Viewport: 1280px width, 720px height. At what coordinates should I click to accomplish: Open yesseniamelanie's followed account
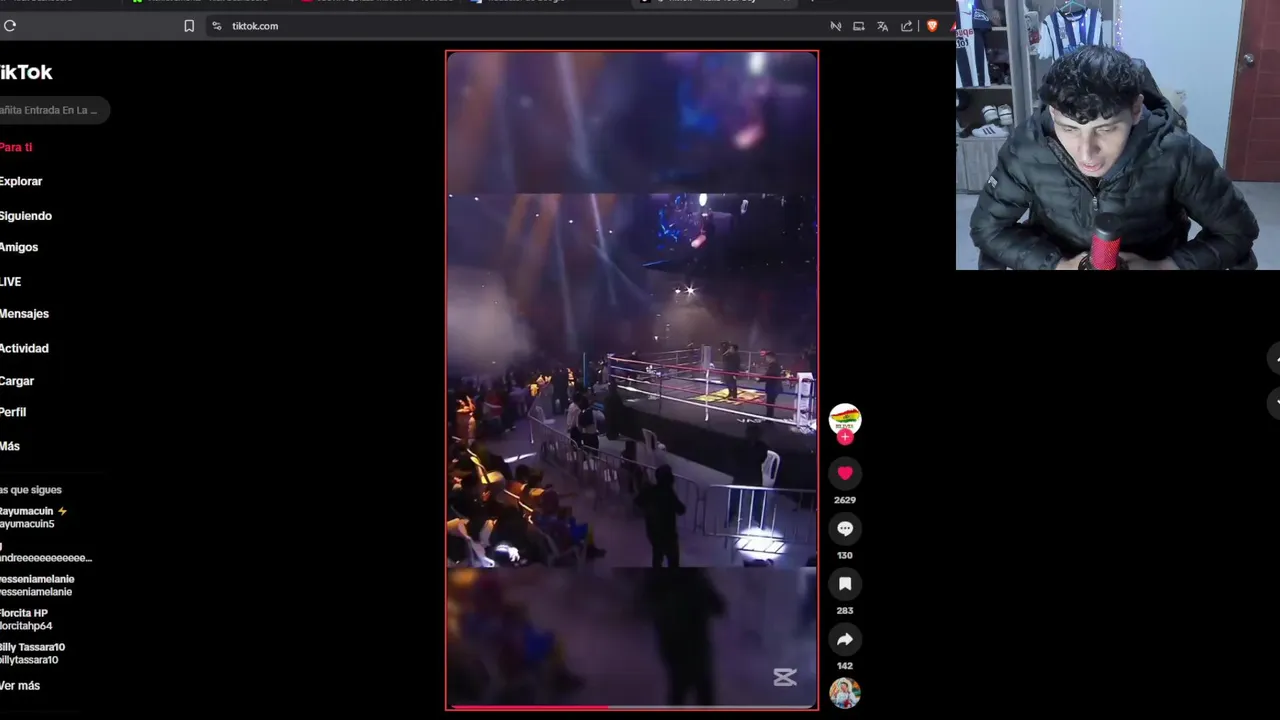pyautogui.click(x=37, y=585)
